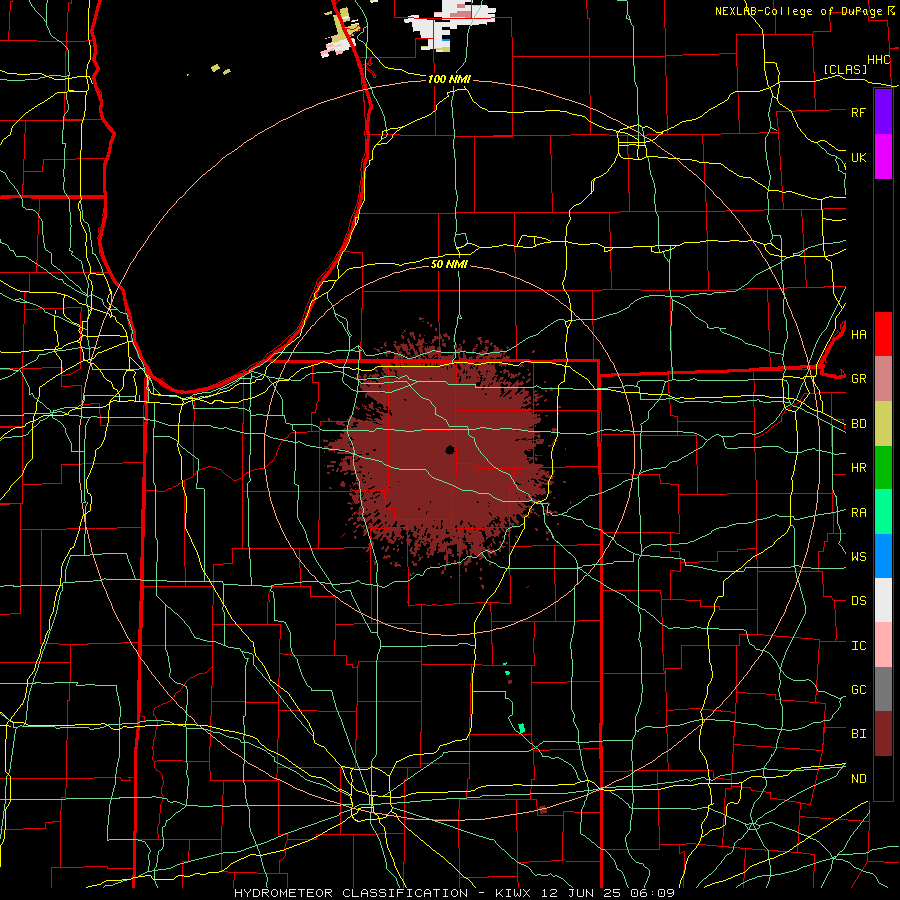Click the ND label in the legend
The width and height of the screenshot is (900, 900).
[858, 779]
